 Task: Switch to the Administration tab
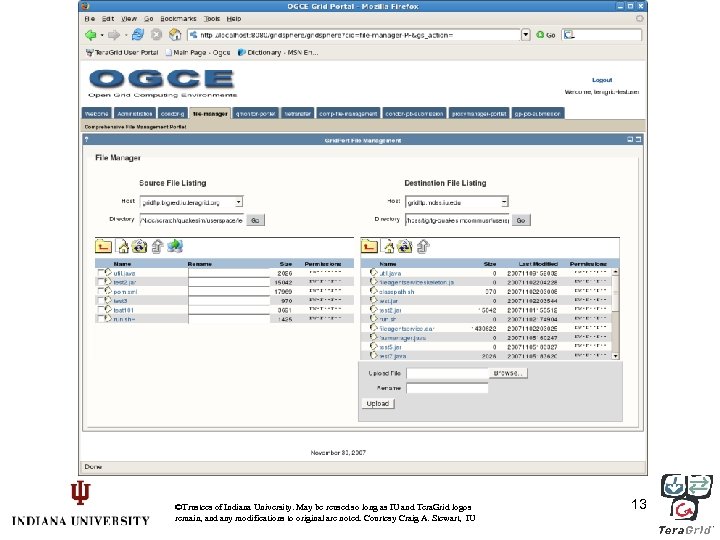135,113
